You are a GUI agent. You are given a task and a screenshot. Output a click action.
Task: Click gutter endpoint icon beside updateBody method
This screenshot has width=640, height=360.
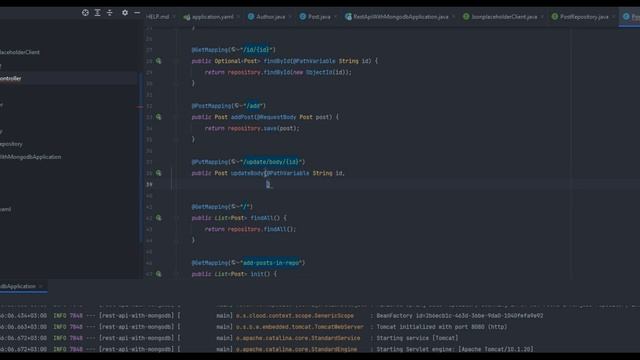click(x=158, y=173)
